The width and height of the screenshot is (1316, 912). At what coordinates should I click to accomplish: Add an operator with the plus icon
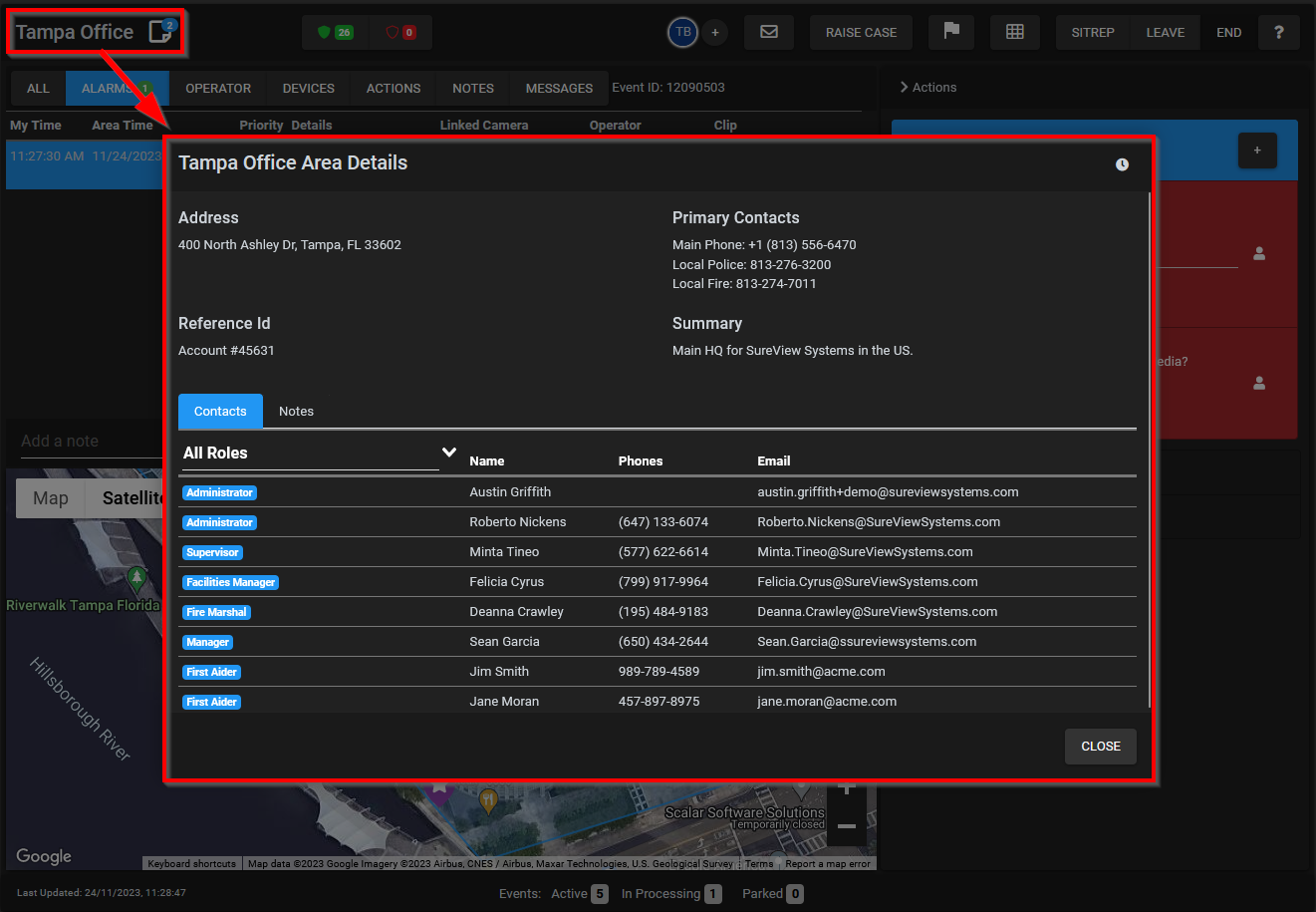714,32
